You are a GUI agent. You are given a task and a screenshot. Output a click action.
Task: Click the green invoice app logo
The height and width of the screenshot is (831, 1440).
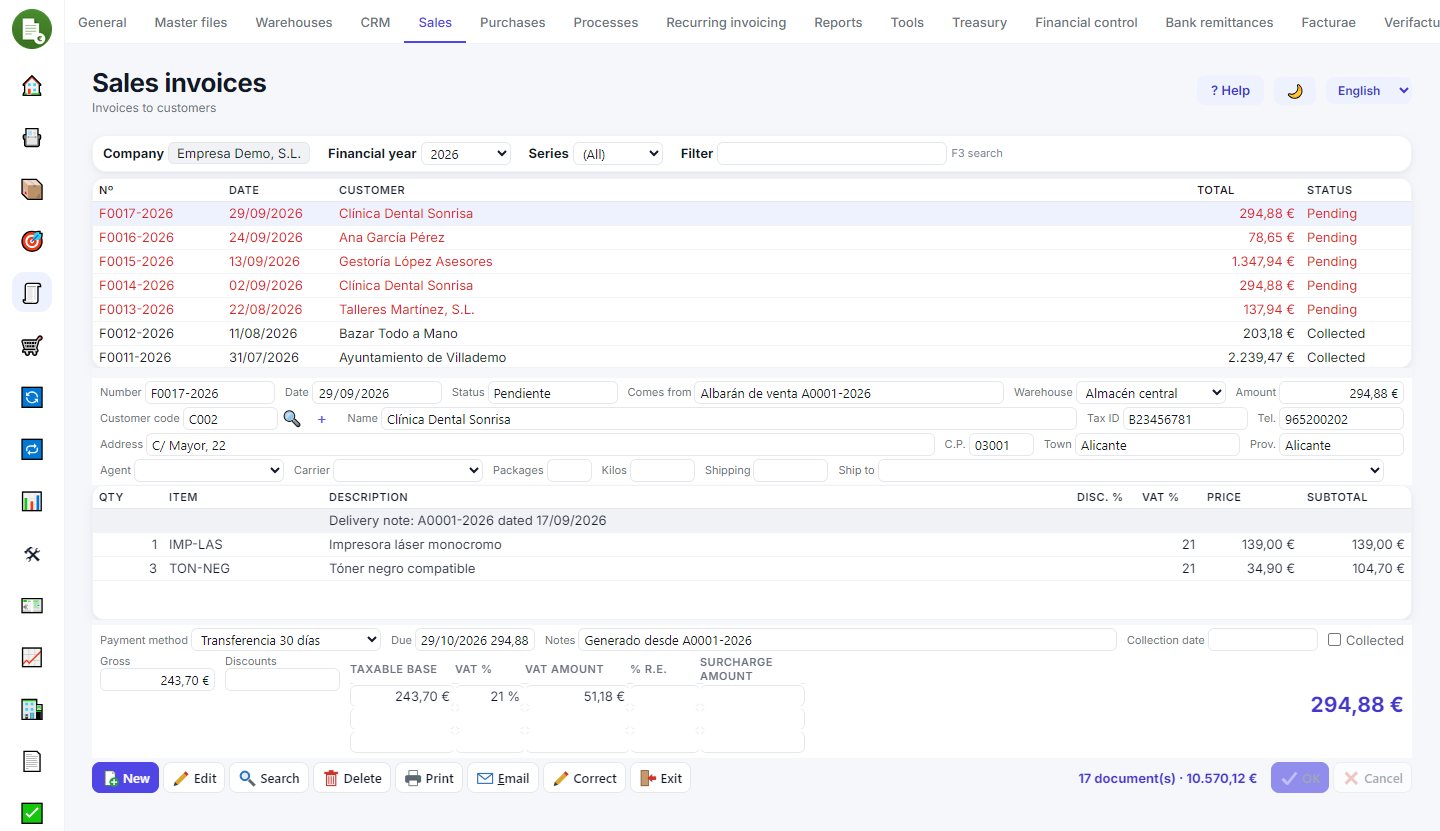(x=32, y=29)
